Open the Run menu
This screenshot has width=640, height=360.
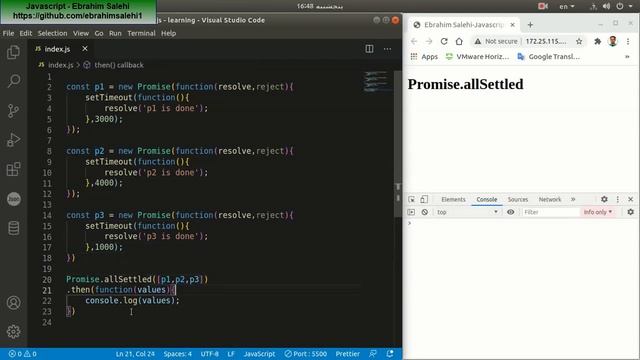115,33
